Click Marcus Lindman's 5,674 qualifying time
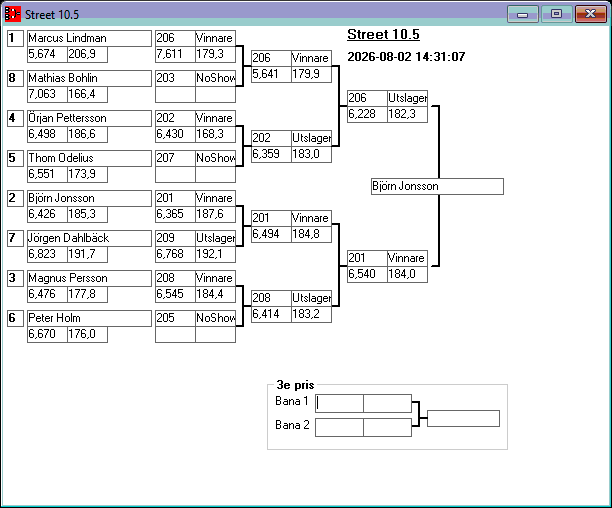Viewport: 612px width, 508px height. [x=47, y=54]
